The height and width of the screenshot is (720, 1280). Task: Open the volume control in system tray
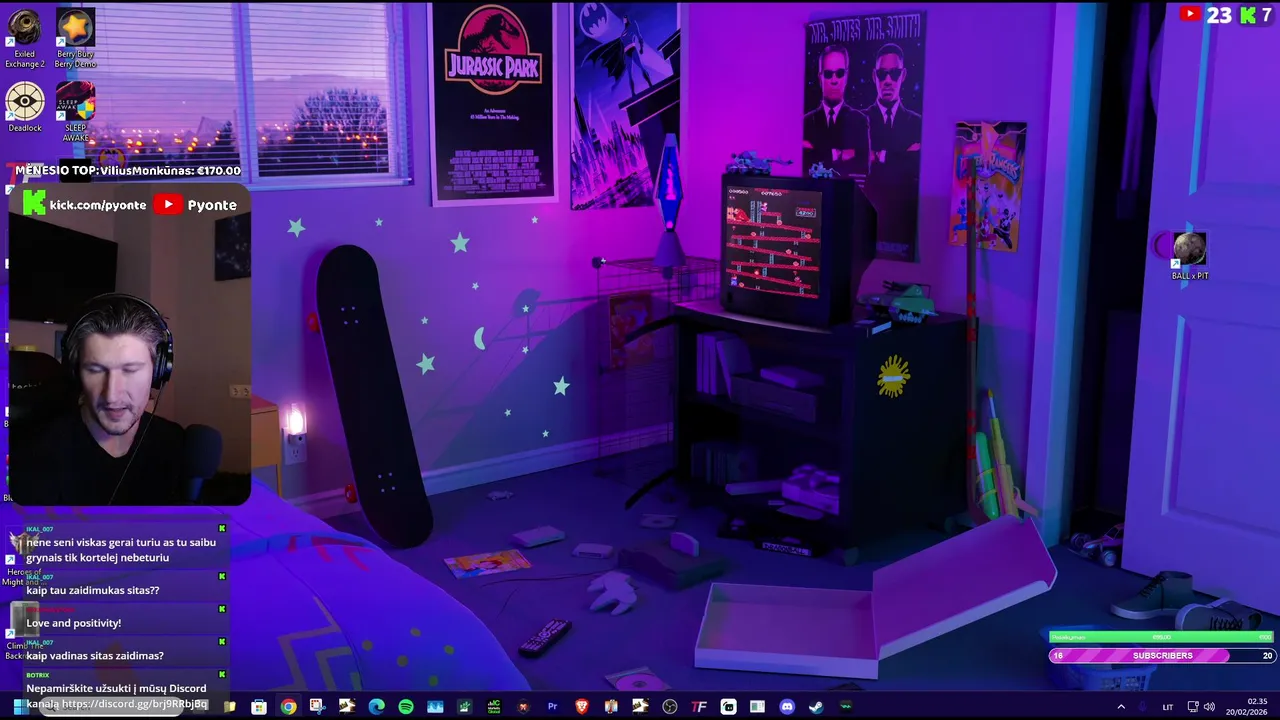(1209, 707)
